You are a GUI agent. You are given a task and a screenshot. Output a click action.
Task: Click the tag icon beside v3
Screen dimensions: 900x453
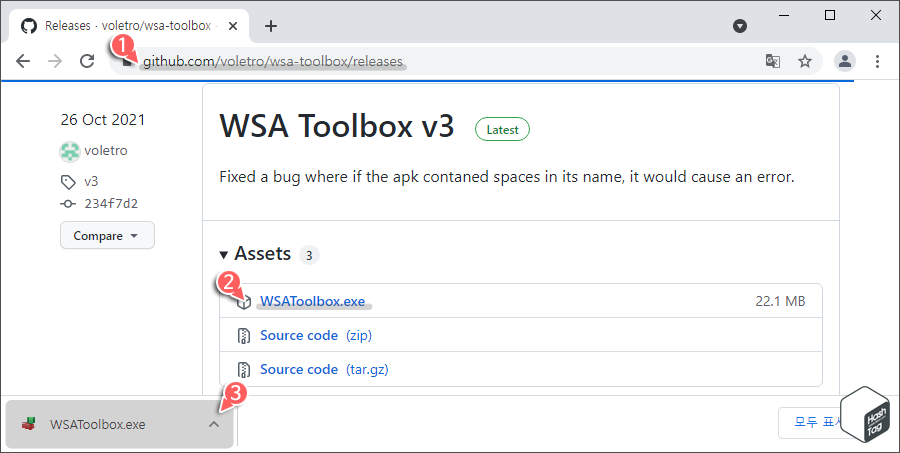(68, 183)
